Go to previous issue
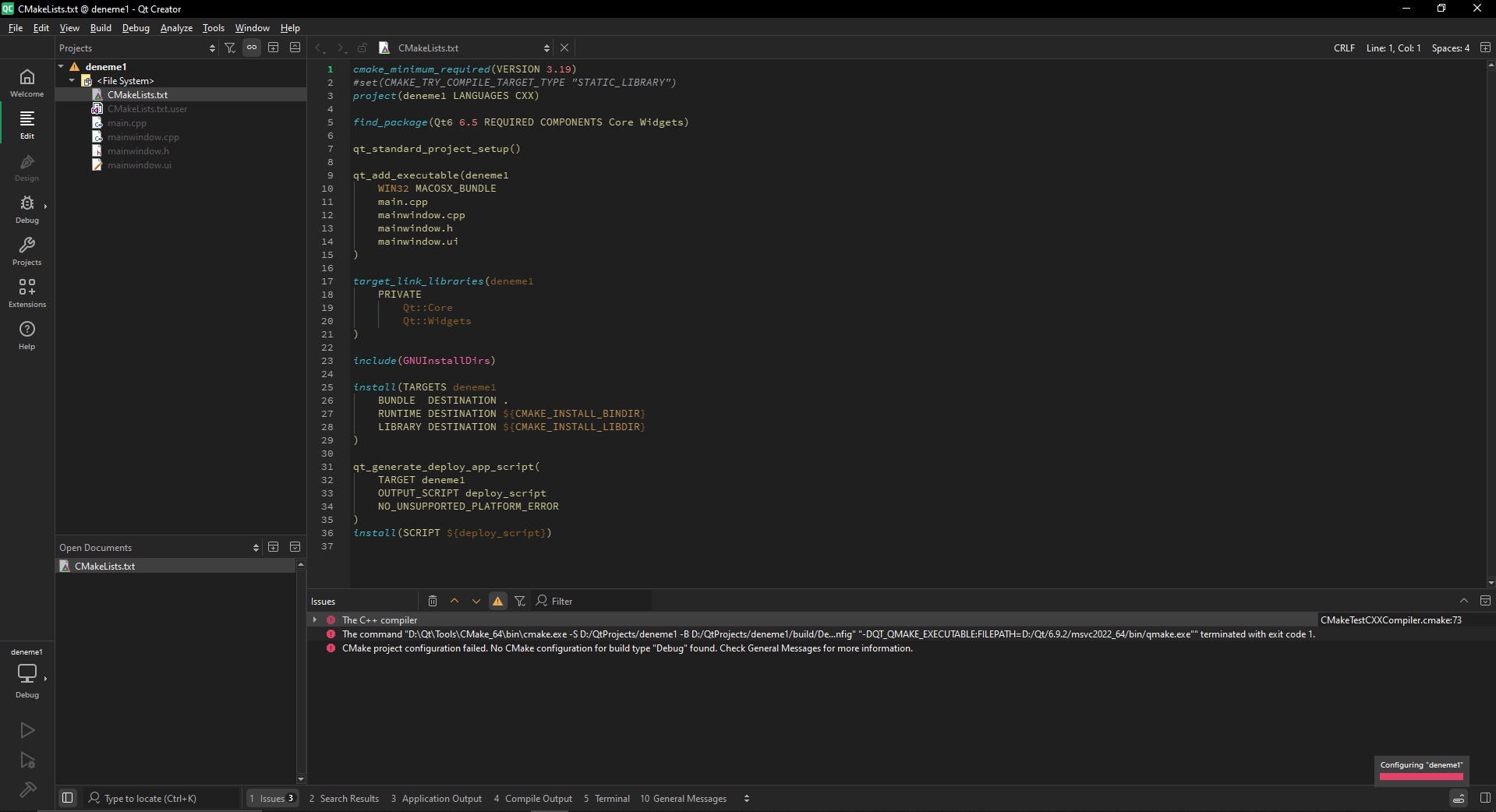The height and width of the screenshot is (812, 1496). (x=454, y=601)
